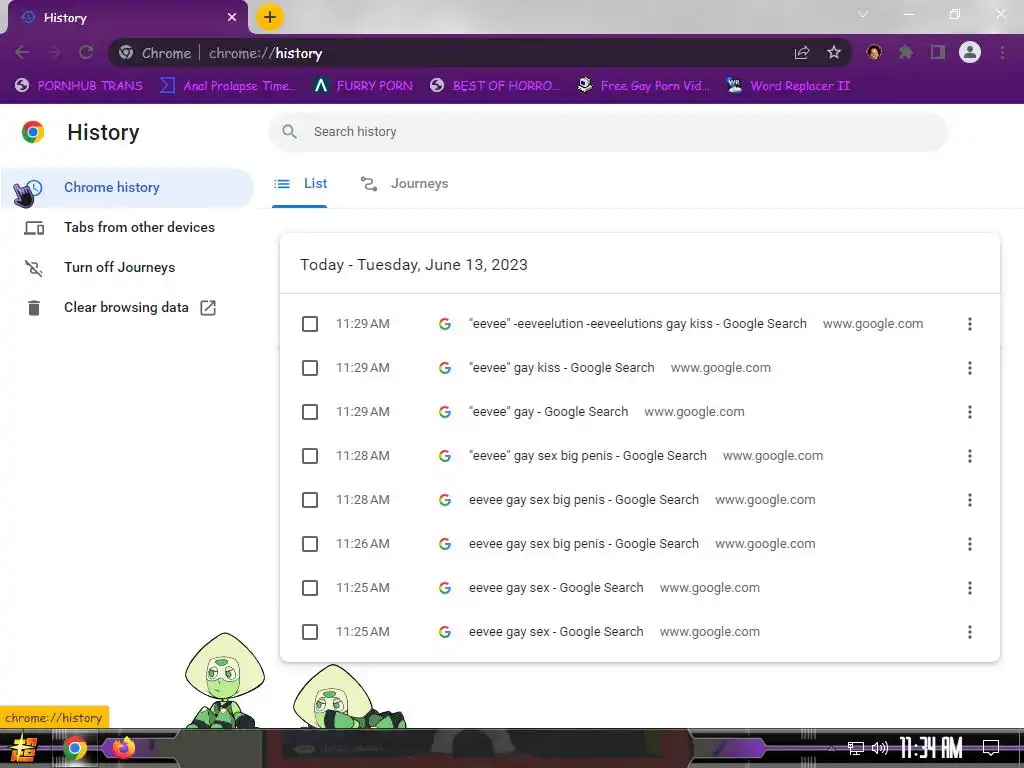The height and width of the screenshot is (768, 1024).
Task: Open the PORNHUB TRANS bookmark
Action: [79, 86]
